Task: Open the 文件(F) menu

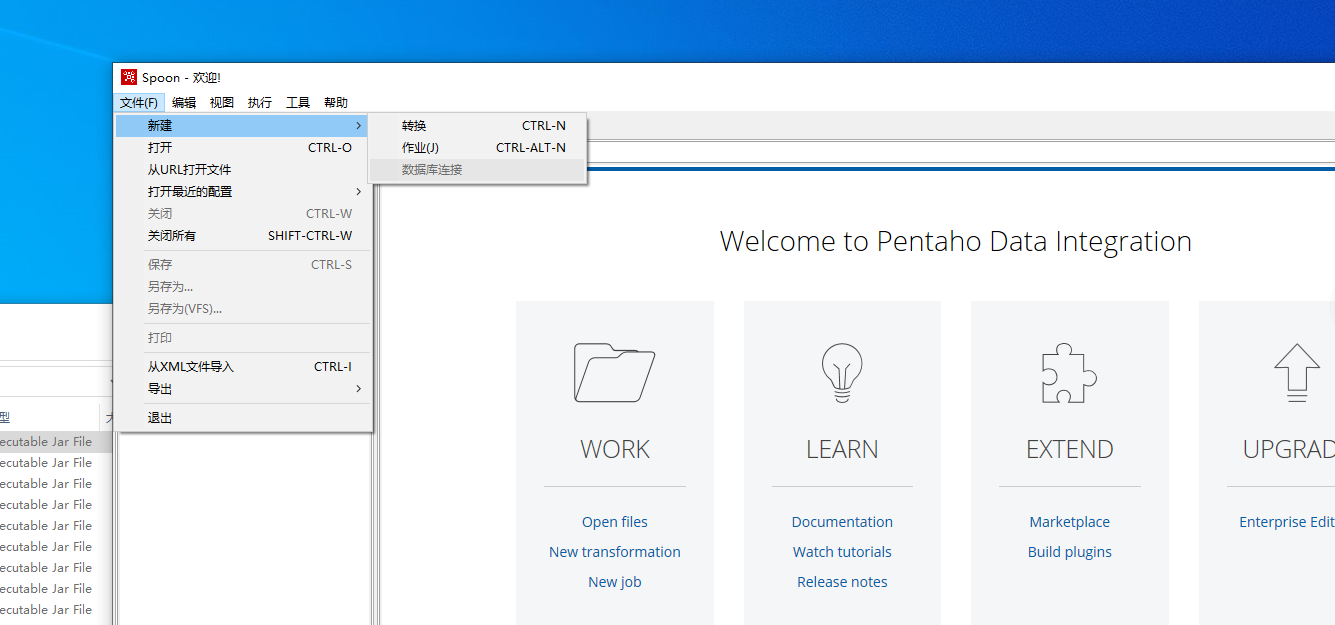Action: pos(139,102)
